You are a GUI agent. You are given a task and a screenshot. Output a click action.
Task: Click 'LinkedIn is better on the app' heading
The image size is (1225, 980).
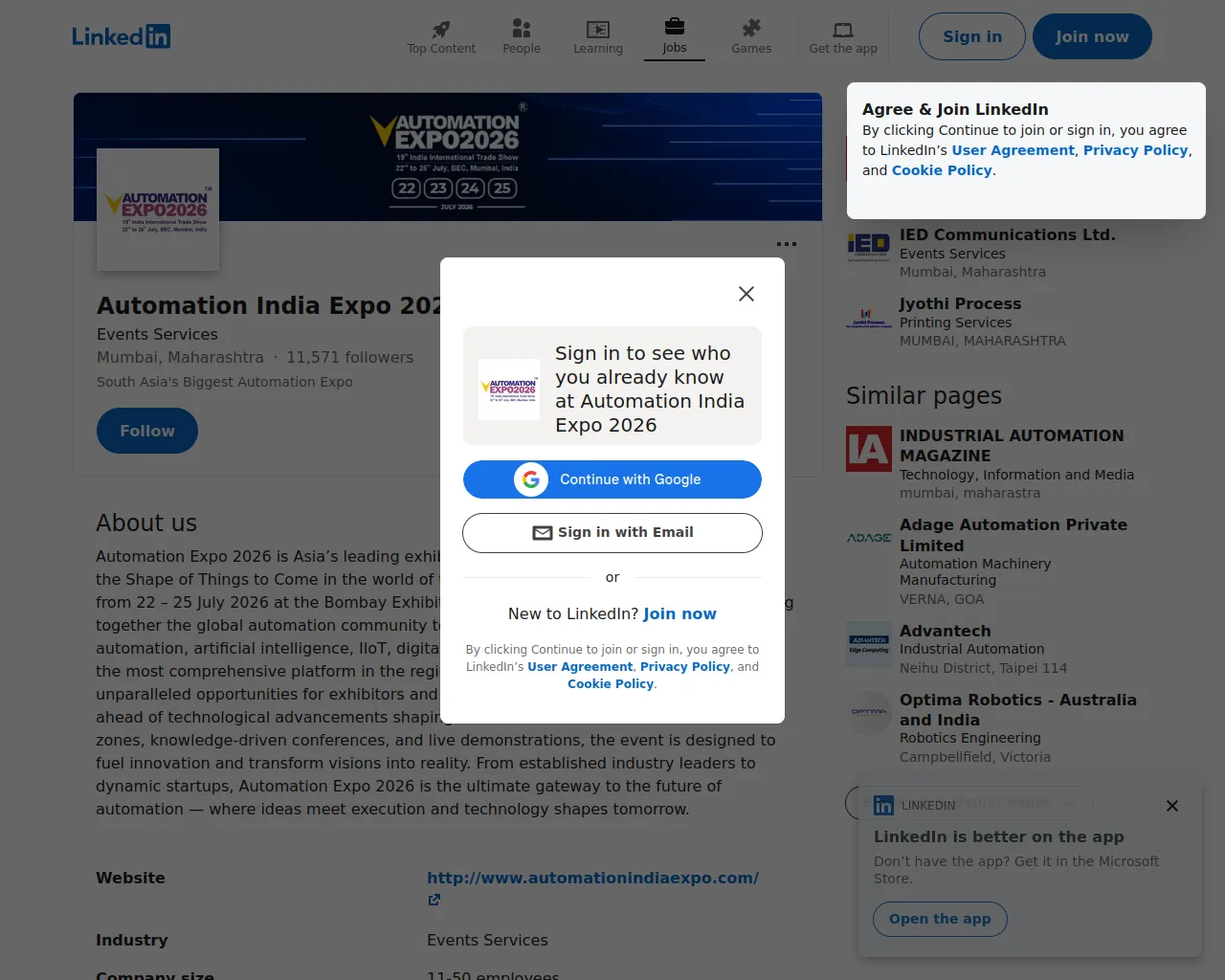tap(999, 837)
